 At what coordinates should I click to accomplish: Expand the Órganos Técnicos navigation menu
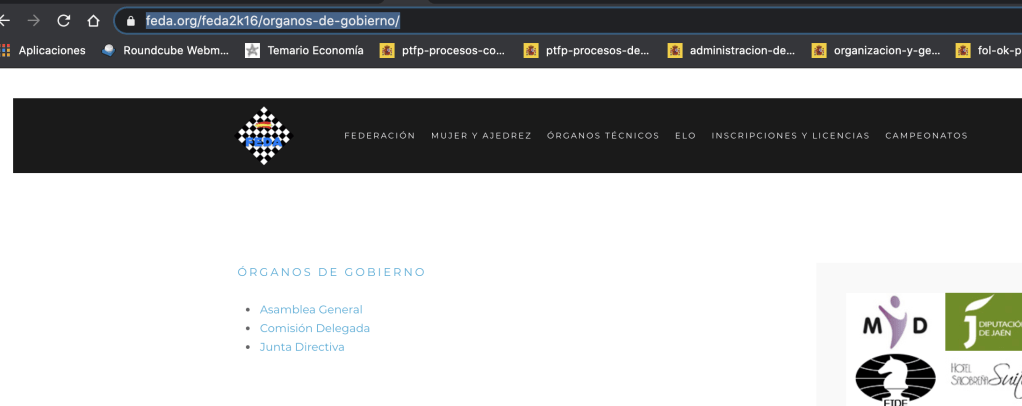pyautogui.click(x=603, y=136)
